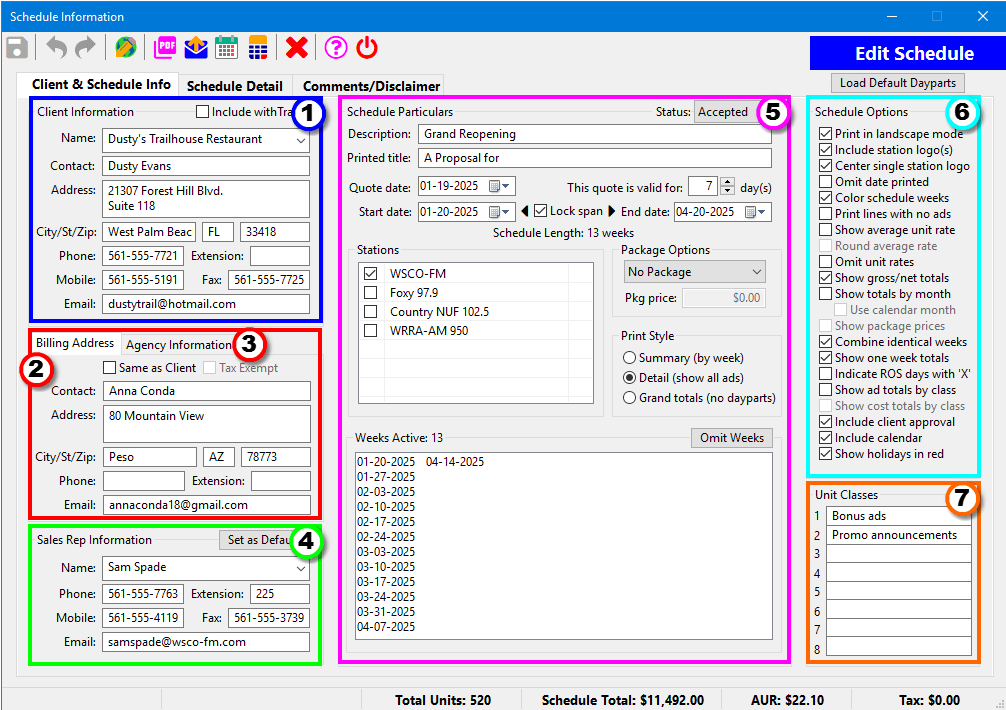Click Unit Class 1 Bonus ads field
1006x710 pixels.
pos(899,516)
